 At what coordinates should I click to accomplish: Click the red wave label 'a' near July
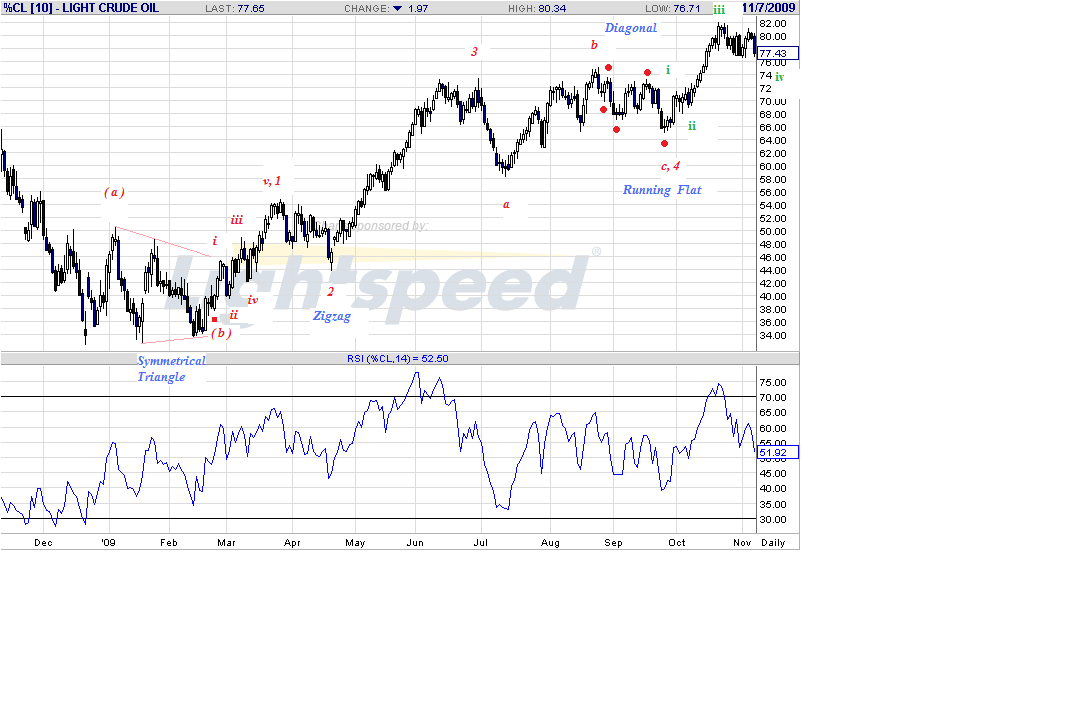coord(506,204)
